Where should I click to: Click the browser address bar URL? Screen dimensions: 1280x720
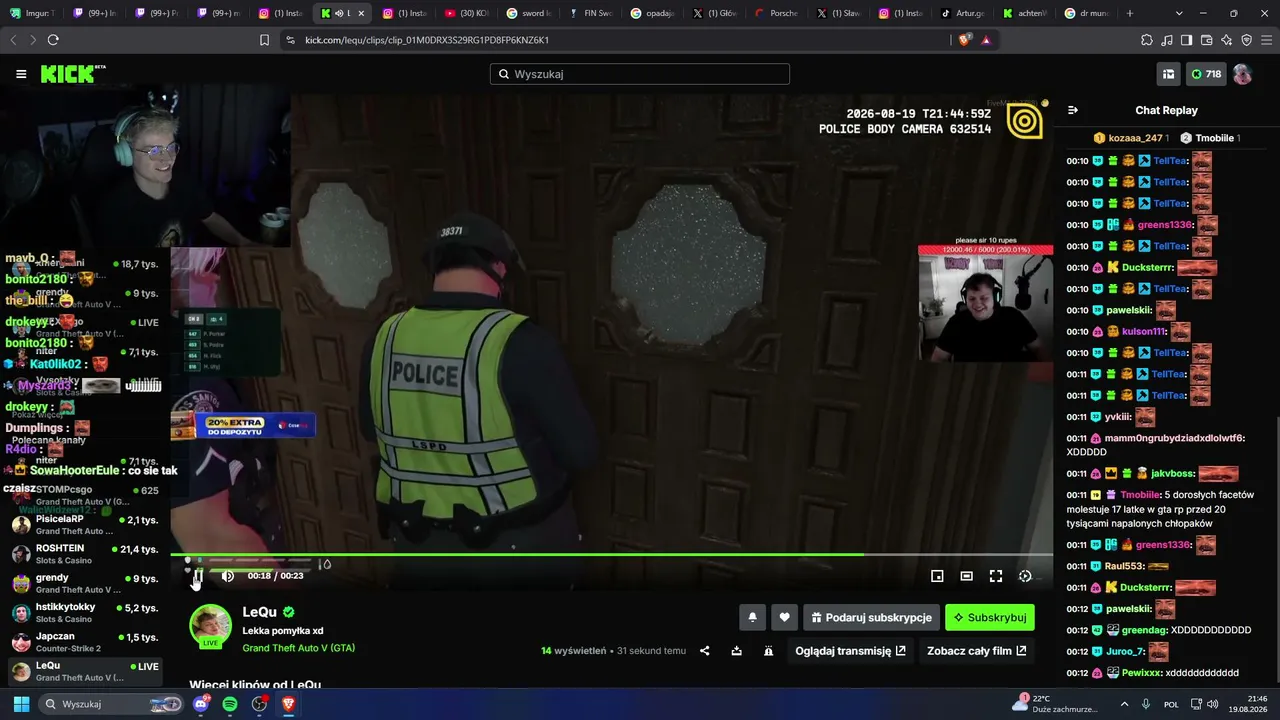point(427,40)
